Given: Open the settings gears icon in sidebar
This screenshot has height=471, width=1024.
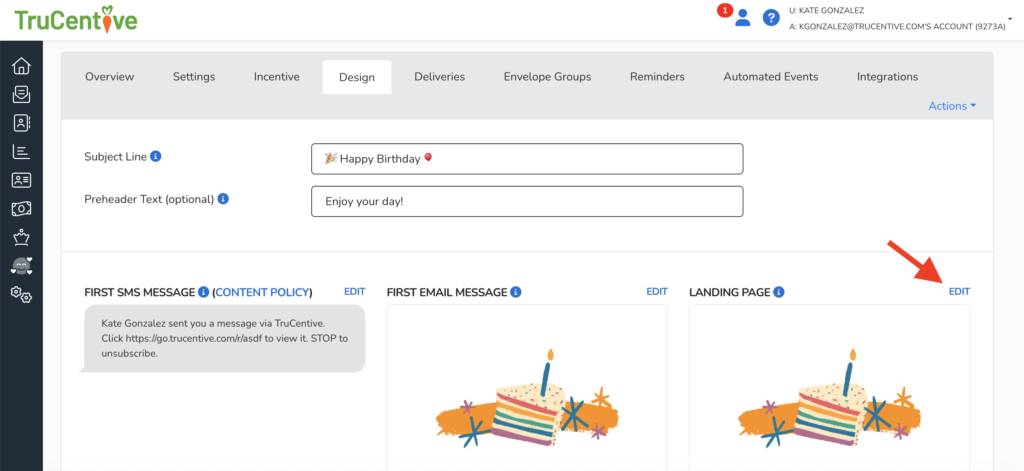Looking at the screenshot, I should (20, 294).
